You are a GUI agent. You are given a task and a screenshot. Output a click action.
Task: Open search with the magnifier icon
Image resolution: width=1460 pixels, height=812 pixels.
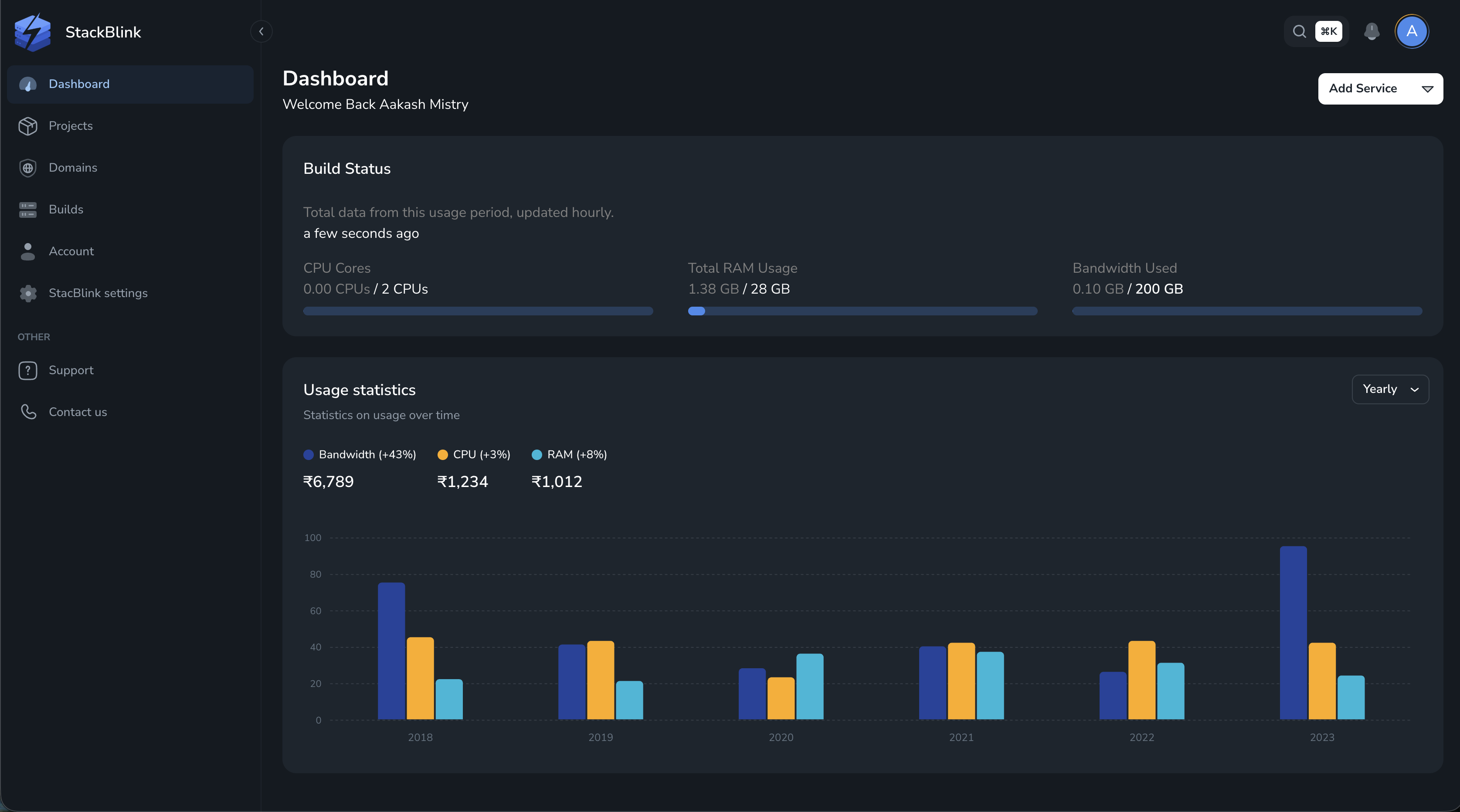pyautogui.click(x=1299, y=31)
